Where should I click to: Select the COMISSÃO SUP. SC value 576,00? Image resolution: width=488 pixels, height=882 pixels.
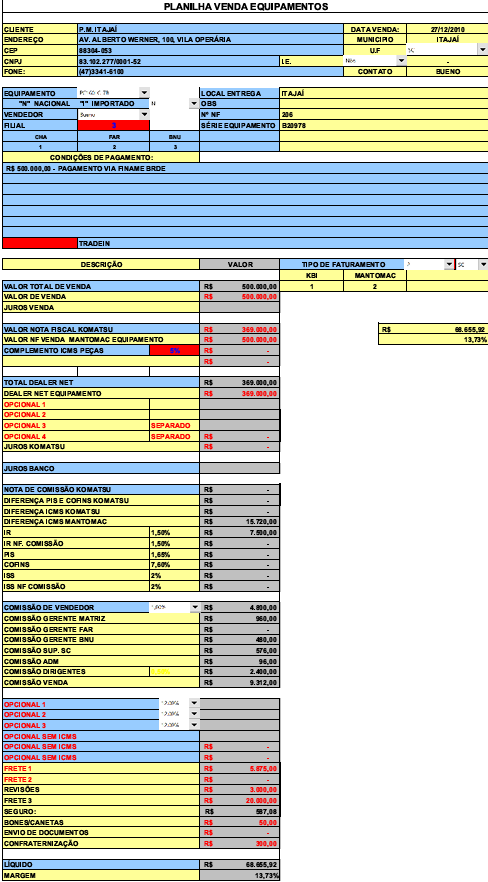pyautogui.click(x=240, y=650)
